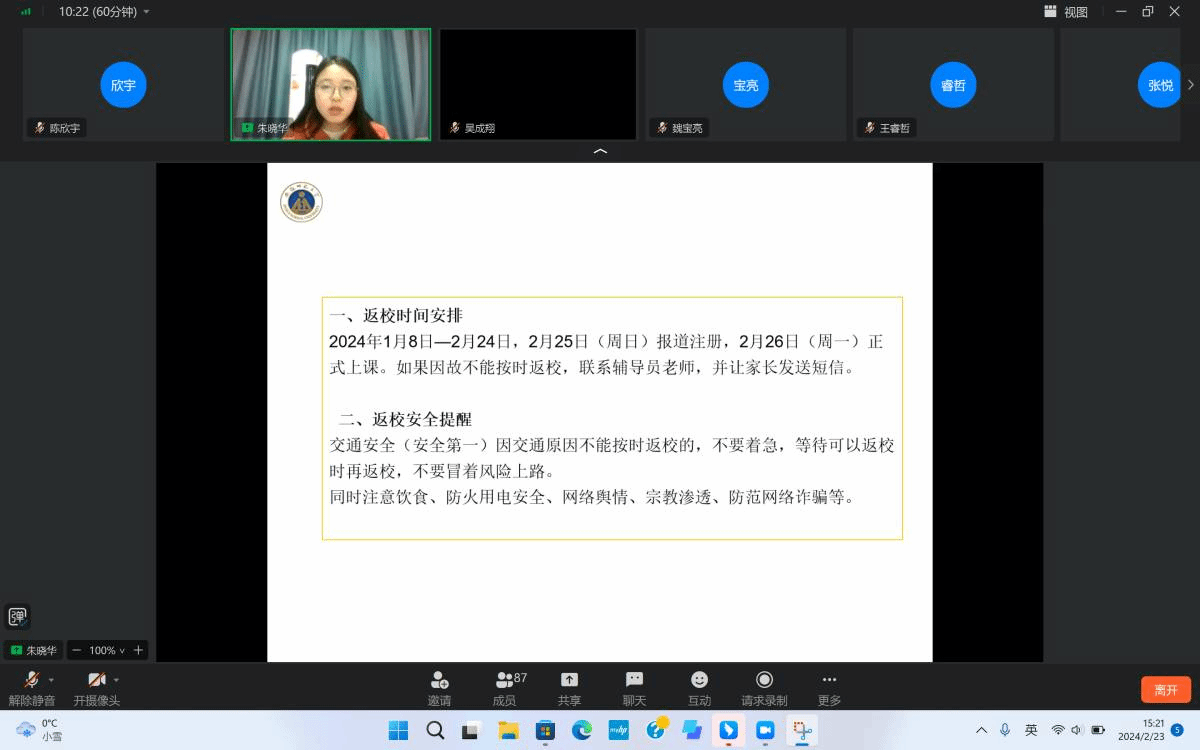Select 朱晓华's video thumbnail

tap(331, 84)
